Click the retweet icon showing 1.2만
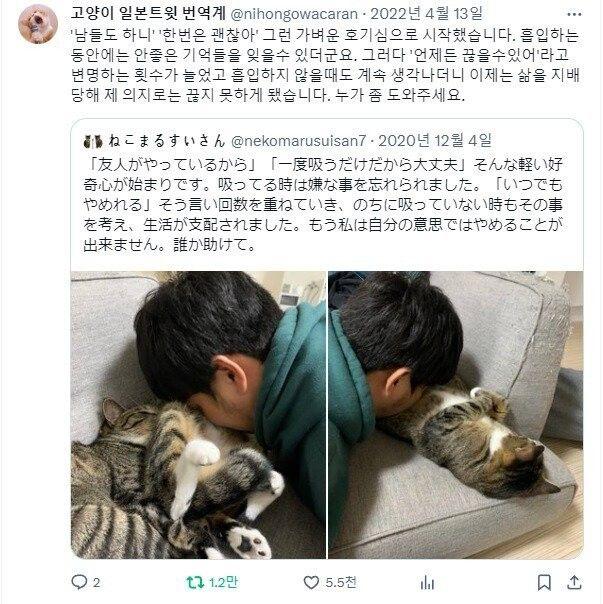 click(195, 582)
